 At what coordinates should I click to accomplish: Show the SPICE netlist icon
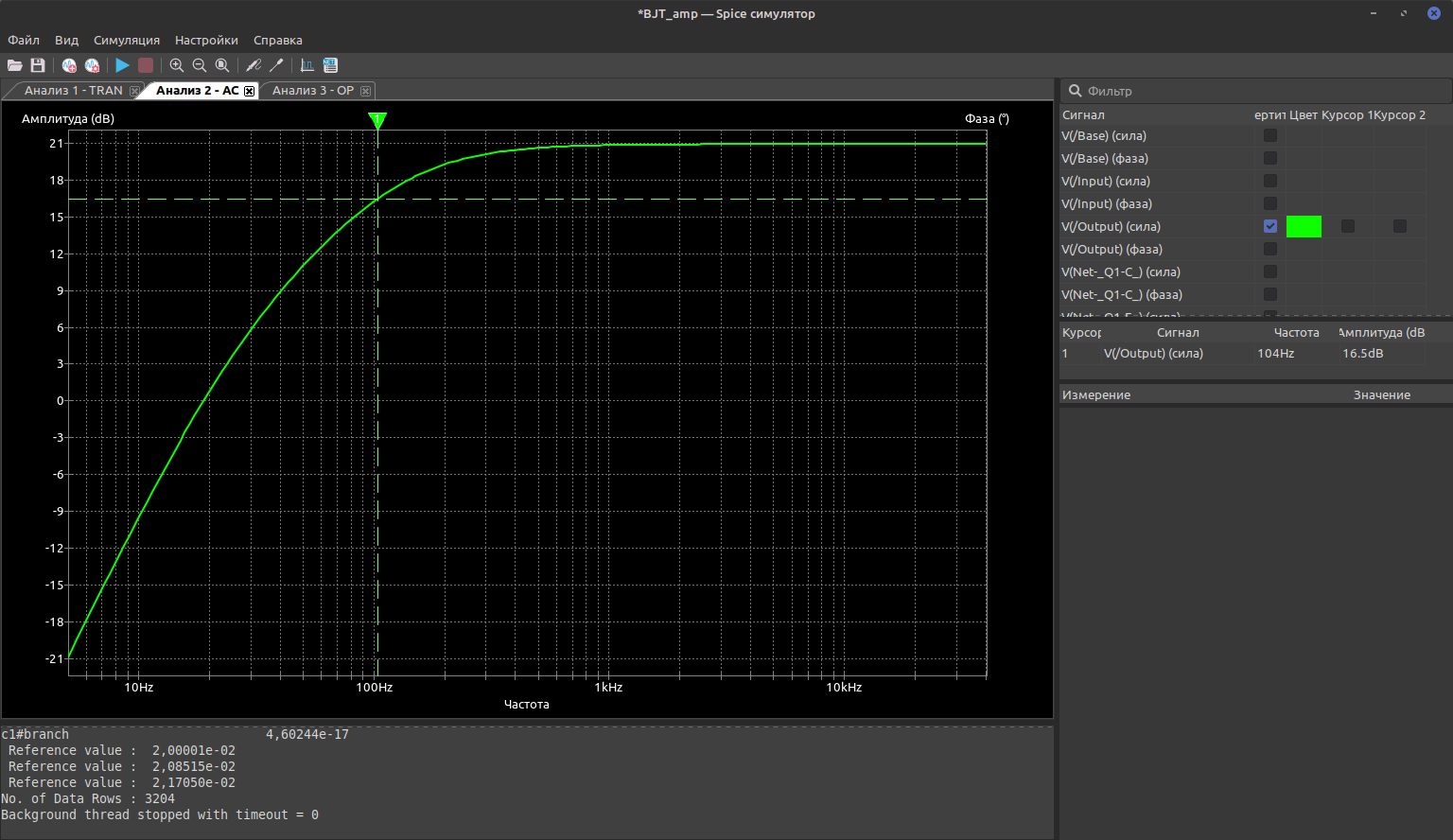330,65
